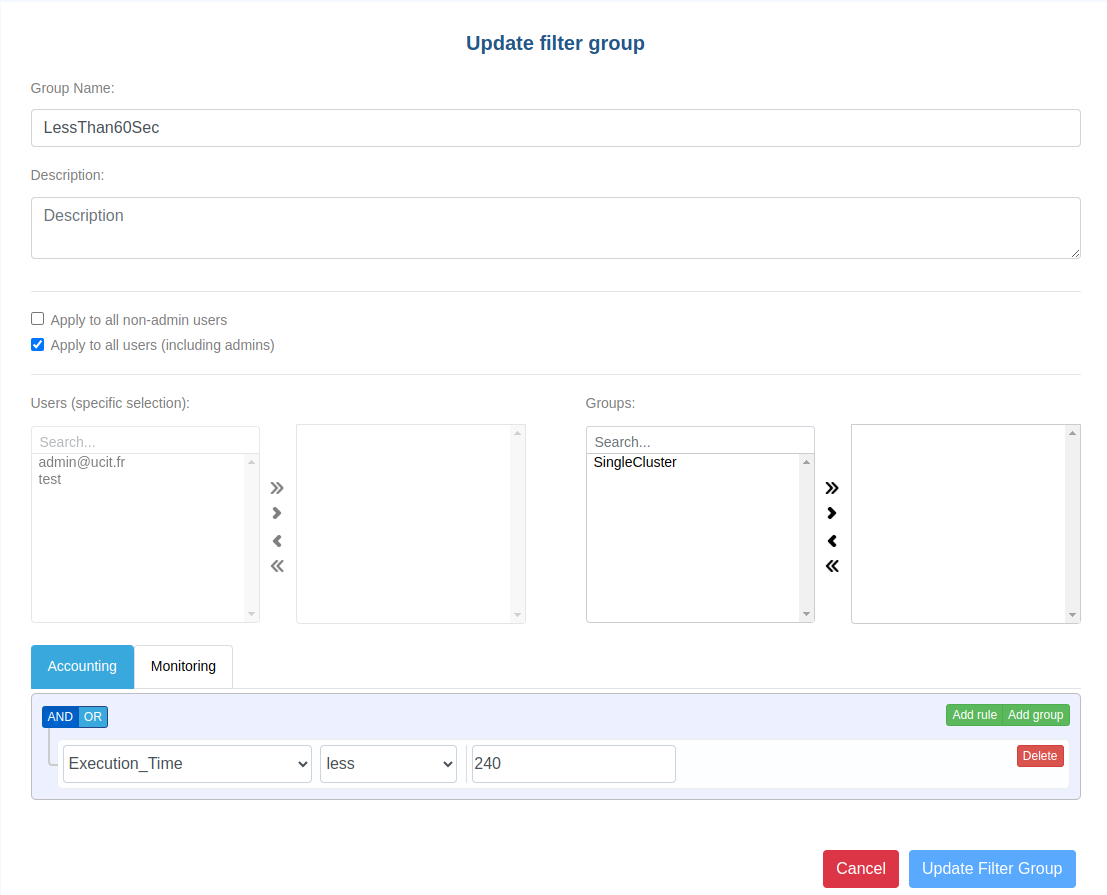Remove all groups from selected groups

pos(832,566)
